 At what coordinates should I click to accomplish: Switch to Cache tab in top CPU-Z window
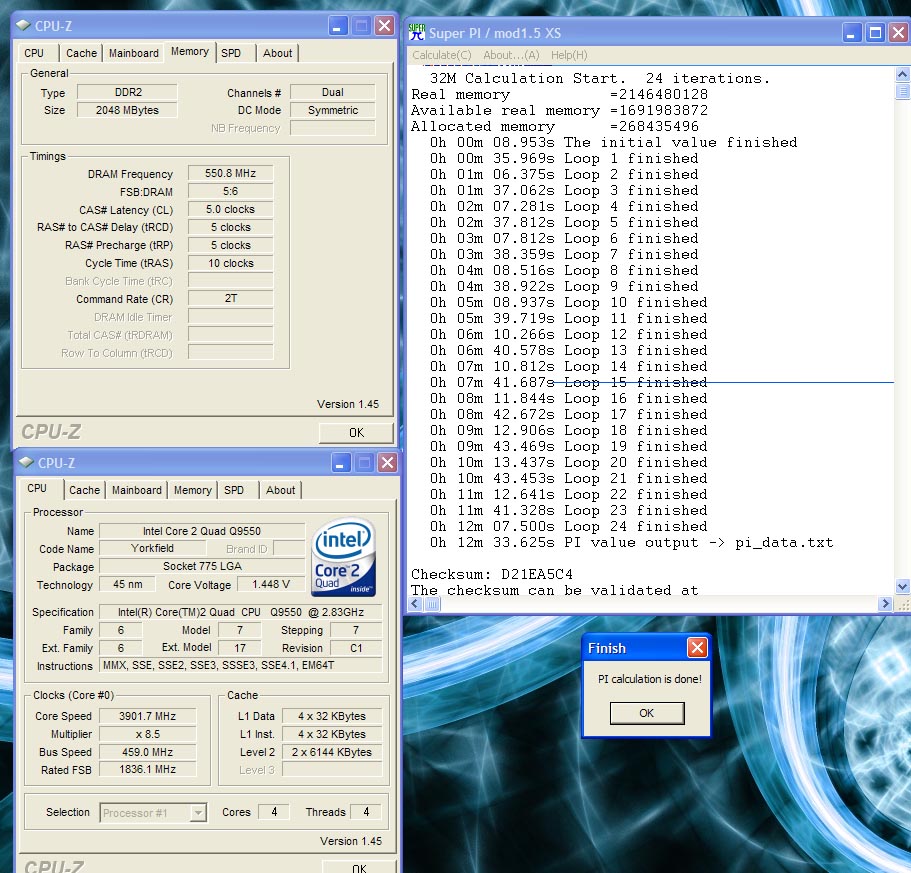tap(81, 53)
